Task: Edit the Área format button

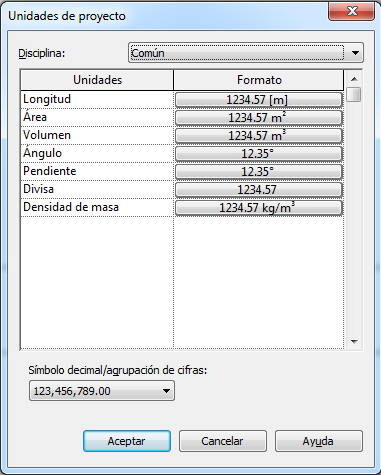Action: 259,118
